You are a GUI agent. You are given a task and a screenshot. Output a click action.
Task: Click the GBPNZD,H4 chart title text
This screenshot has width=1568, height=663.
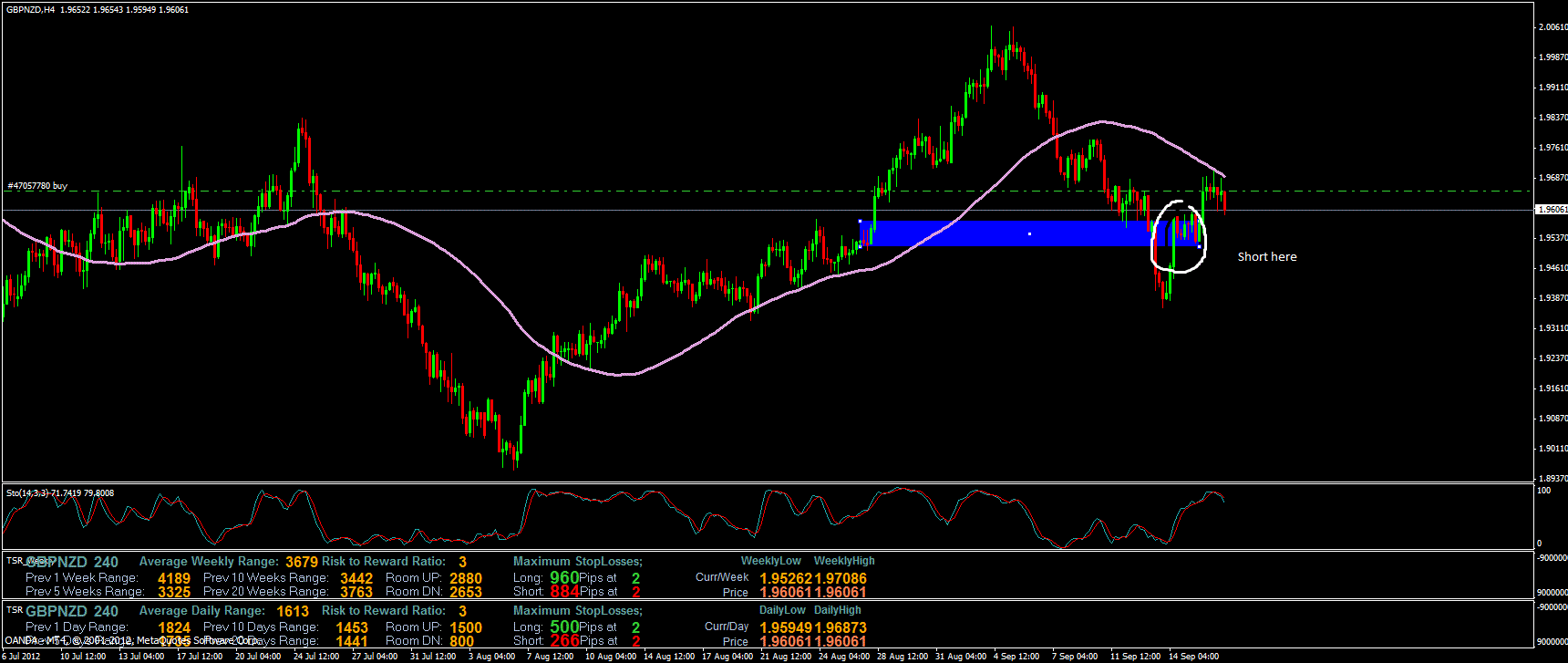point(29,10)
